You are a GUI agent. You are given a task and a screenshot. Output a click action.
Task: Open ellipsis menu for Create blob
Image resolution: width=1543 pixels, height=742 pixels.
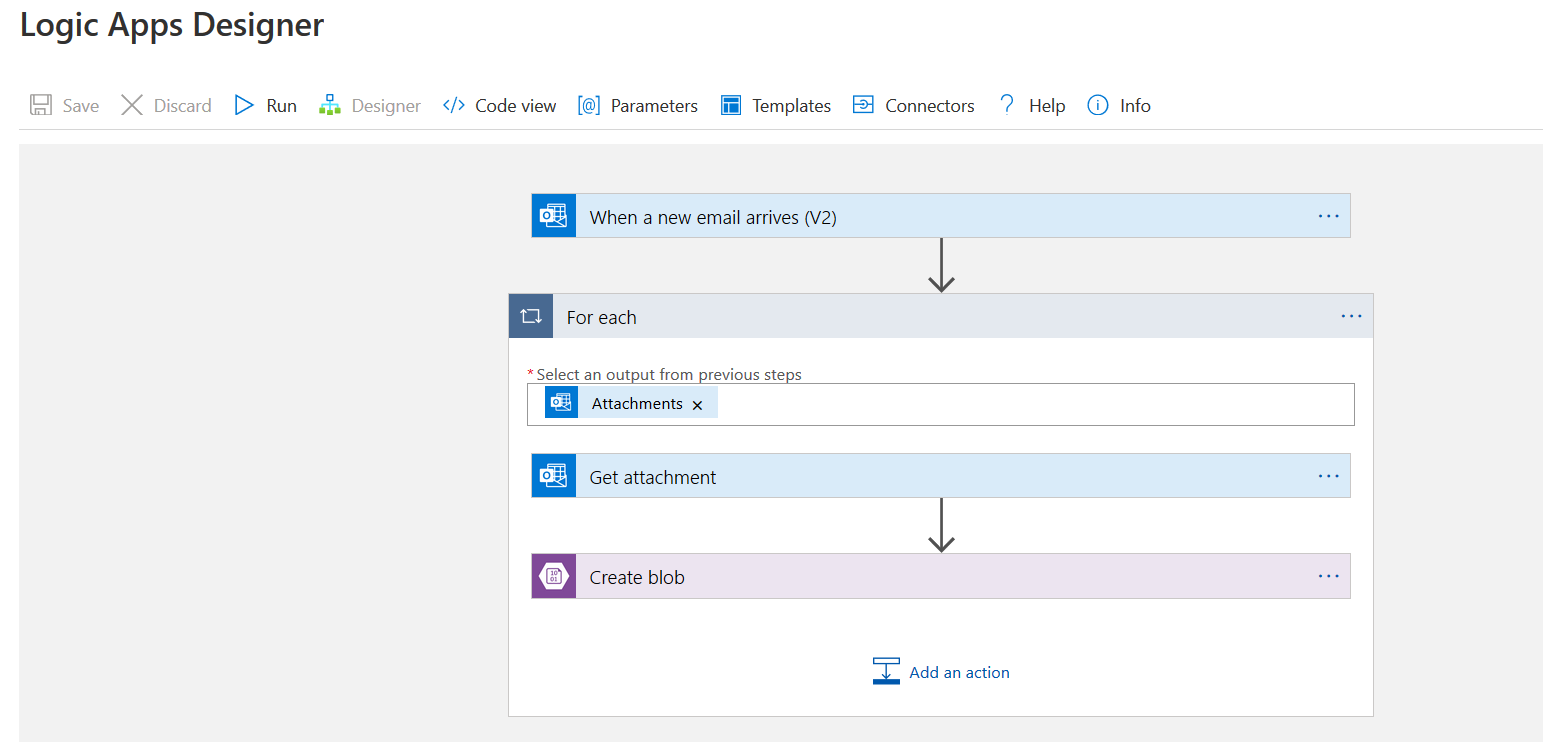1328,577
